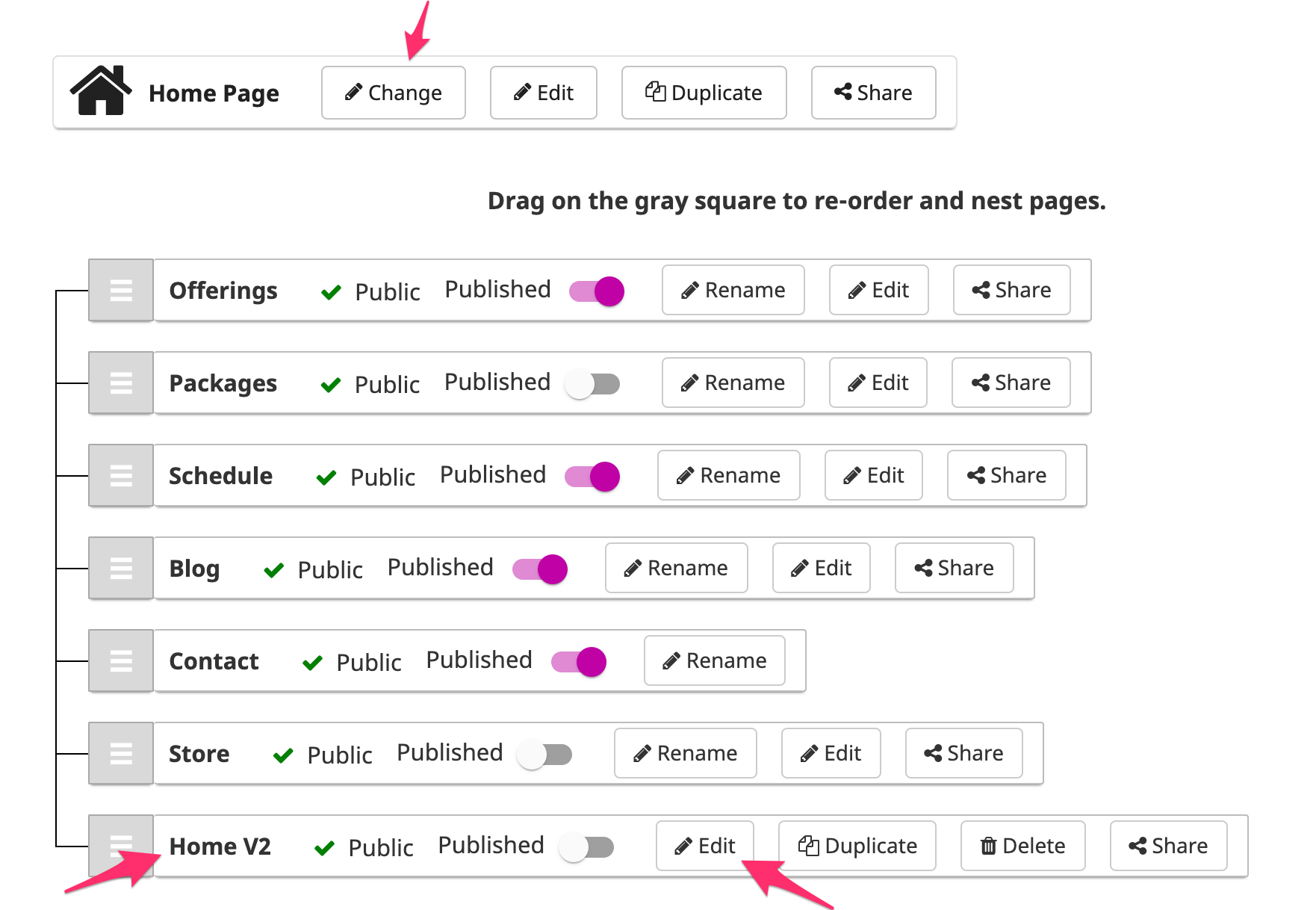Click Change button for Home Page

(x=394, y=93)
